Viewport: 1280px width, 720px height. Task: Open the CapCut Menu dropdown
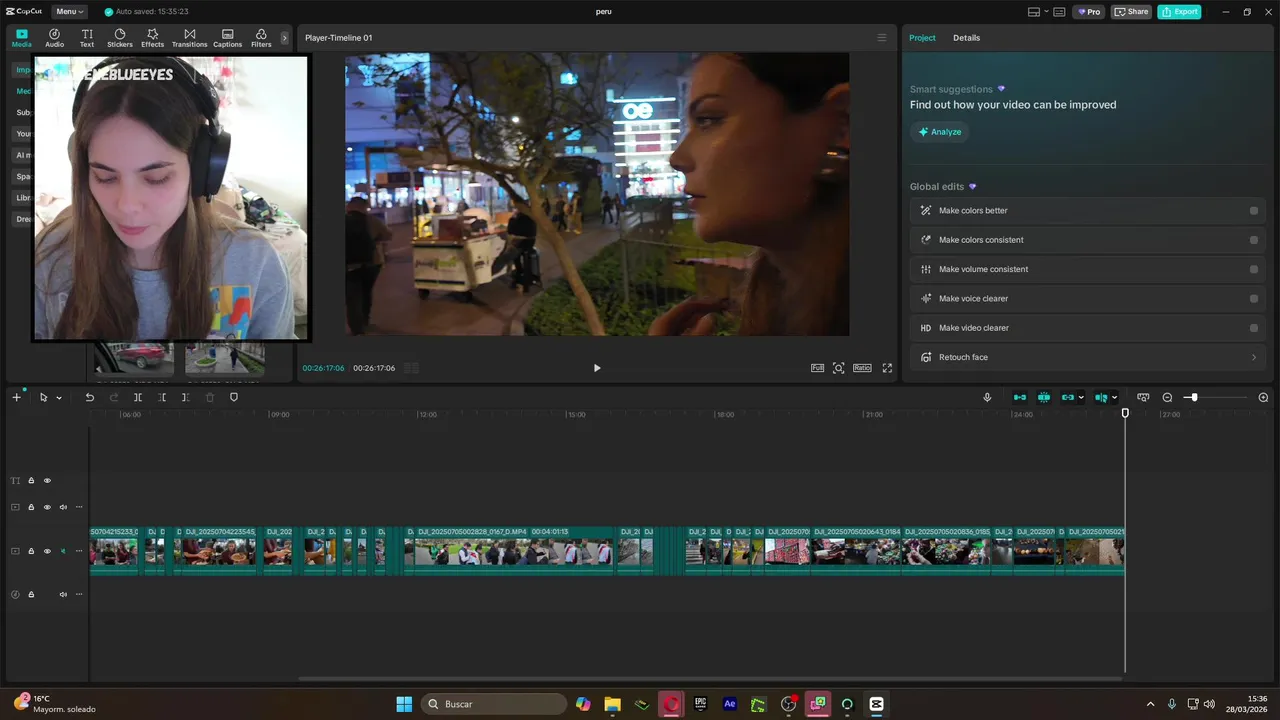click(69, 12)
